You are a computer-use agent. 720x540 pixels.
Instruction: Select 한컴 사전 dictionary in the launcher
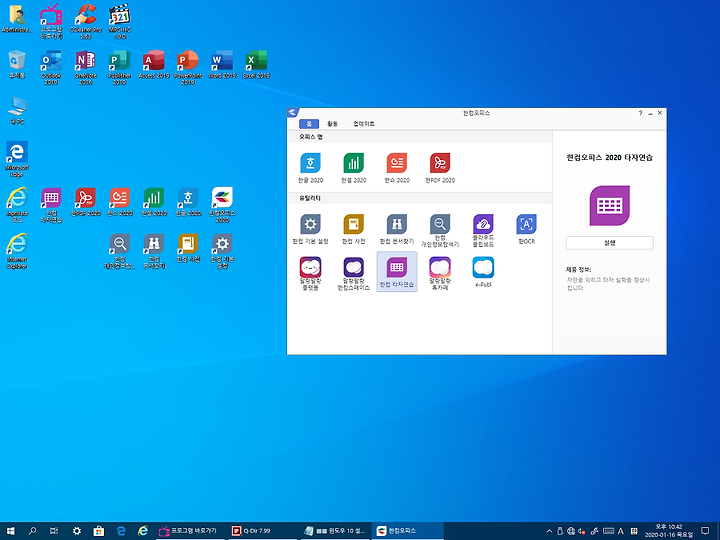click(354, 229)
